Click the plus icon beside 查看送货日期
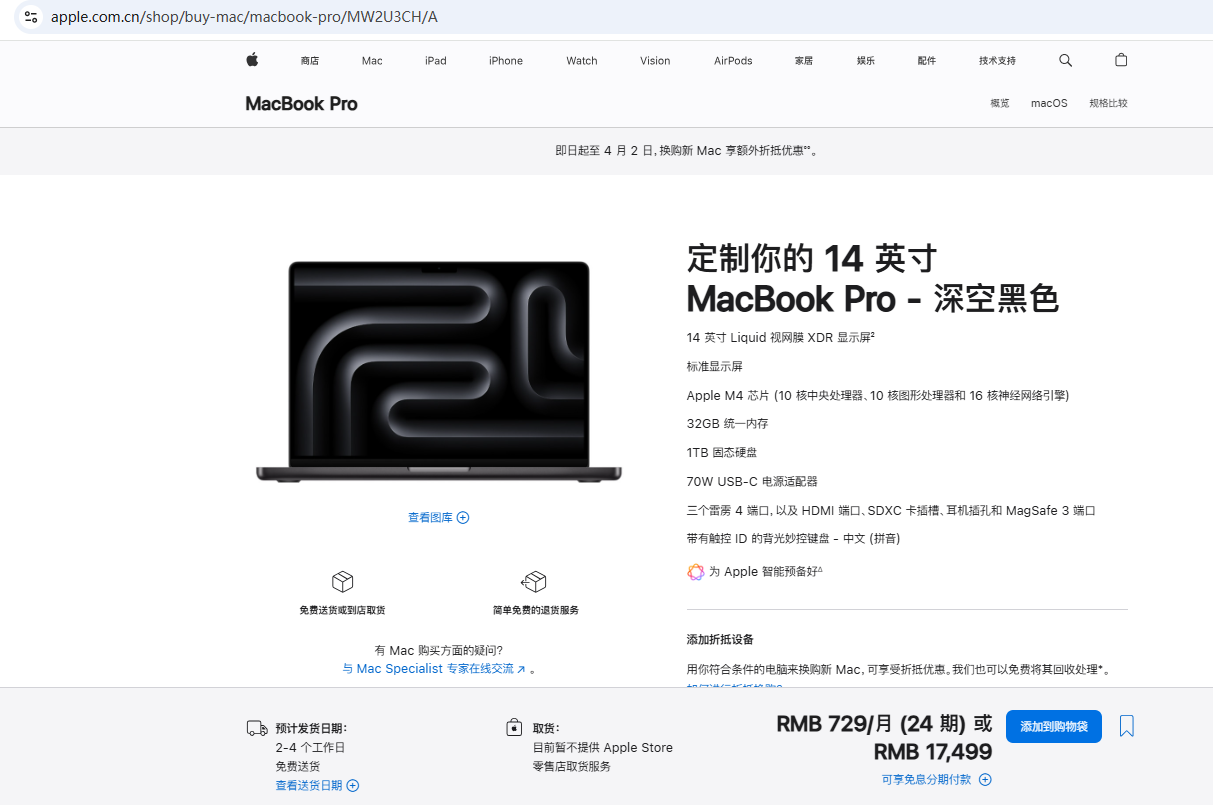 (353, 786)
